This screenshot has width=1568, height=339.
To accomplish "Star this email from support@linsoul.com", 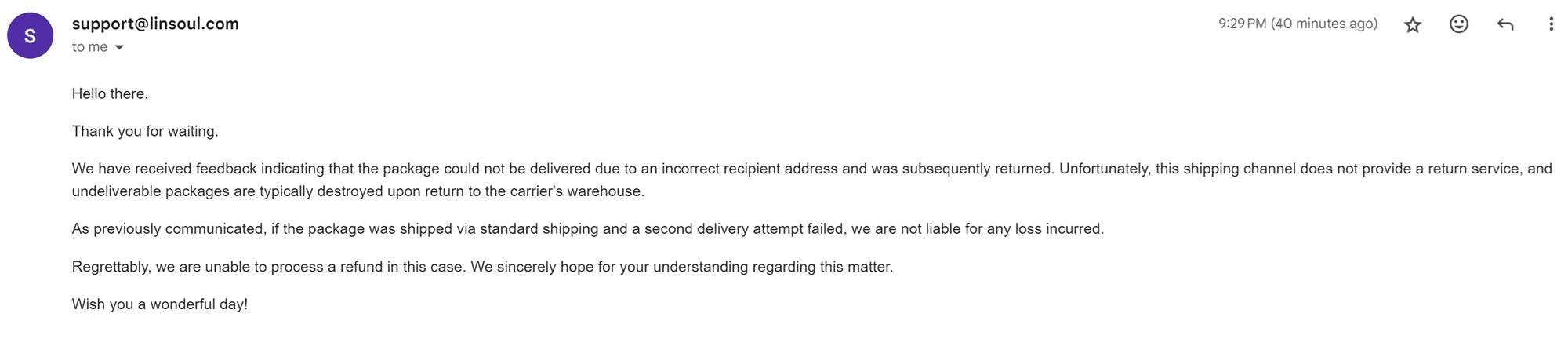I will [1413, 25].
